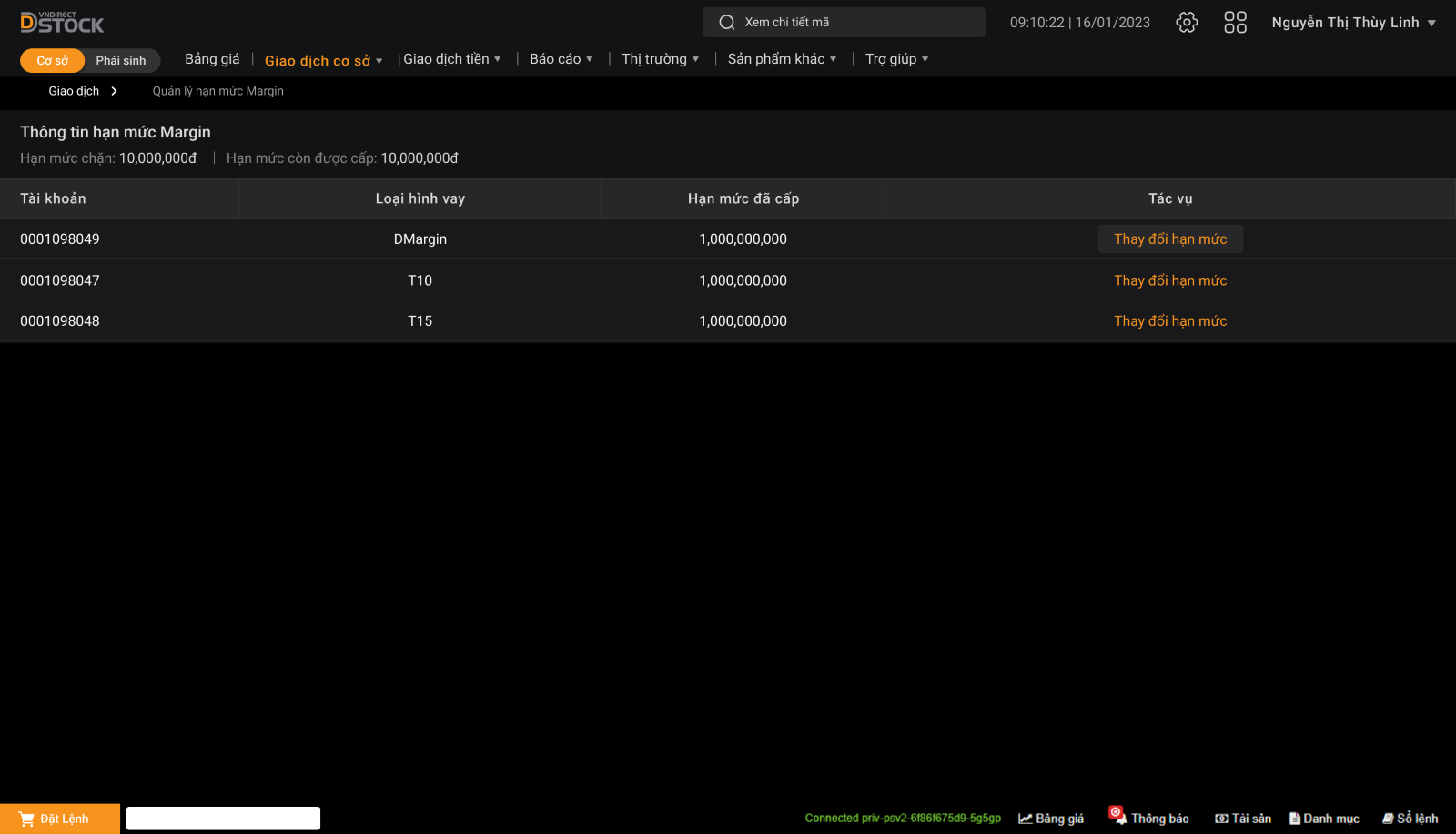The width and height of the screenshot is (1456, 834).
Task: Change limit for account 0001098047
Action: pos(1170,280)
